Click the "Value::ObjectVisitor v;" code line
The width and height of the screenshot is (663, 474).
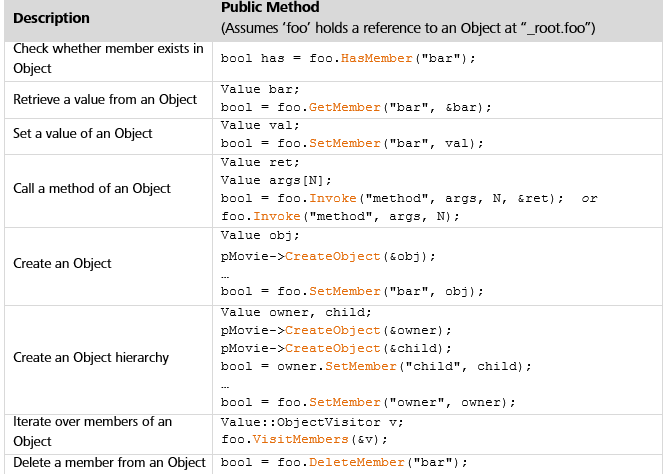298,421
